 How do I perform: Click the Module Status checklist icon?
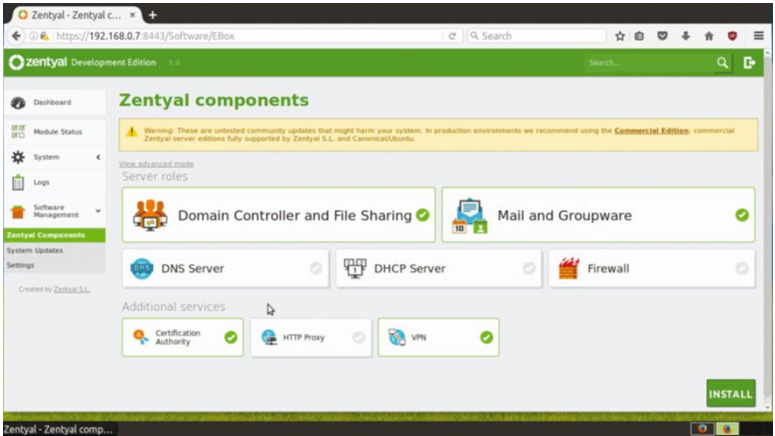(18, 131)
